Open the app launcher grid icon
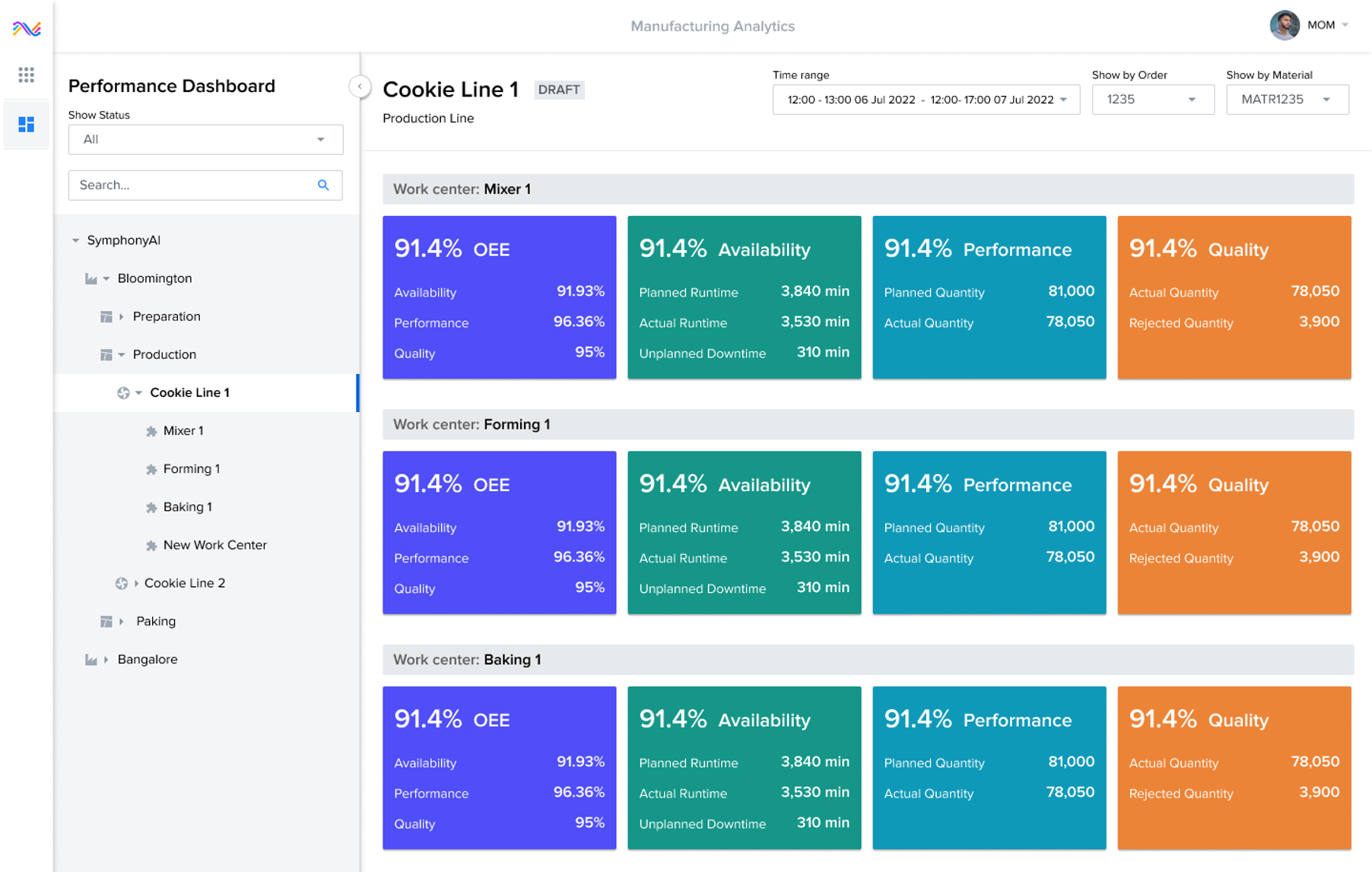The height and width of the screenshot is (872, 1372). [26, 75]
